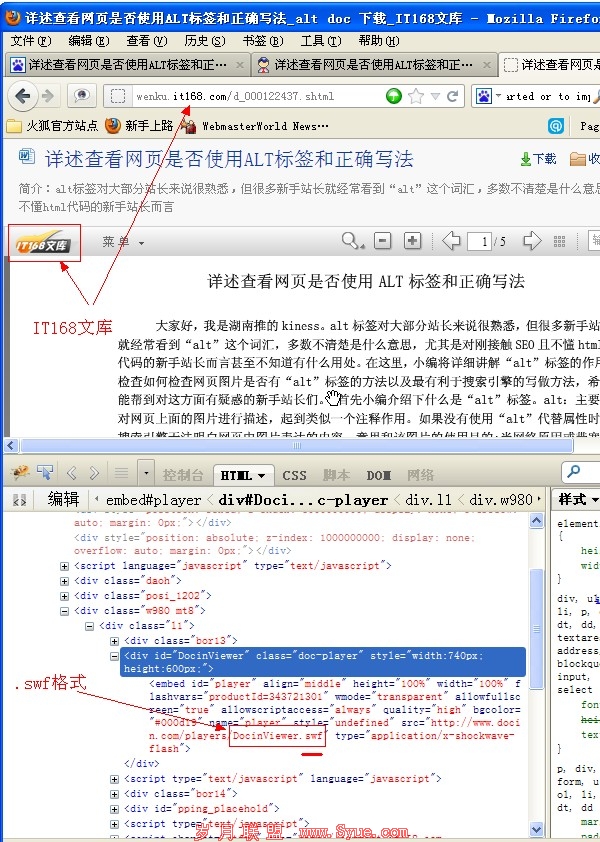Switch to the DOM tab in Firebug

pos(378,475)
